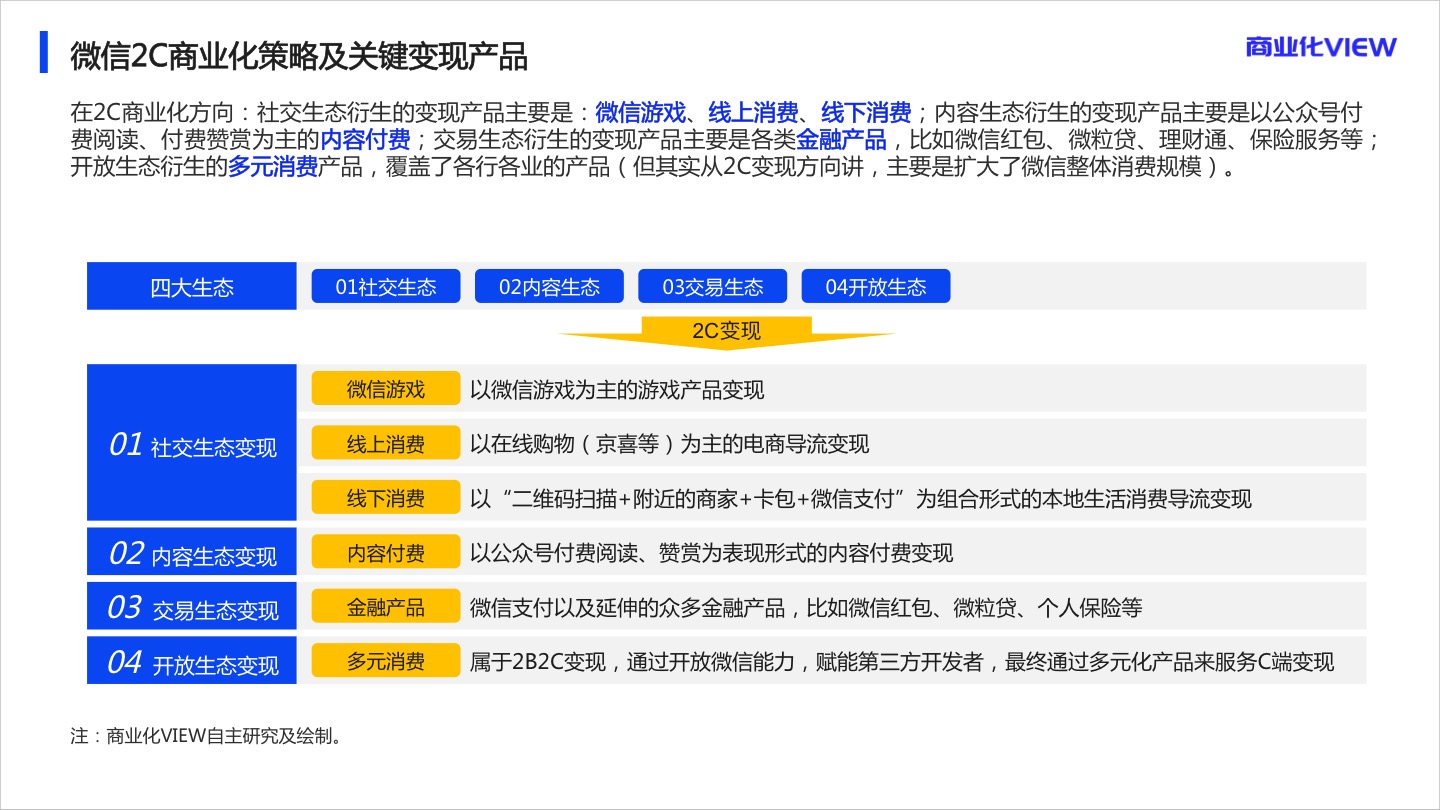Screen dimensions: 1440x810
Task: Click bold blue 线下消费 in the paragraph
Action: point(866,112)
